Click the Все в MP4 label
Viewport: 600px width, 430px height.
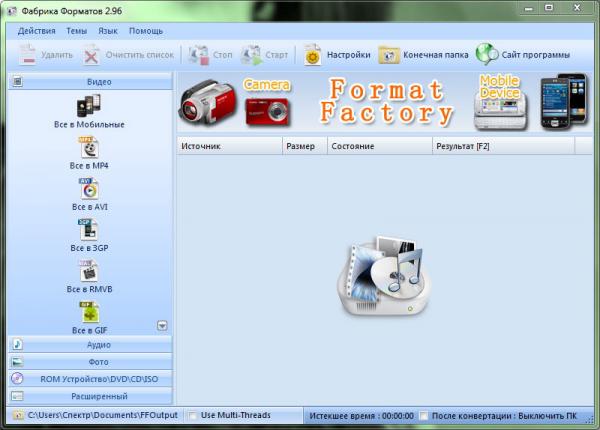89,166
